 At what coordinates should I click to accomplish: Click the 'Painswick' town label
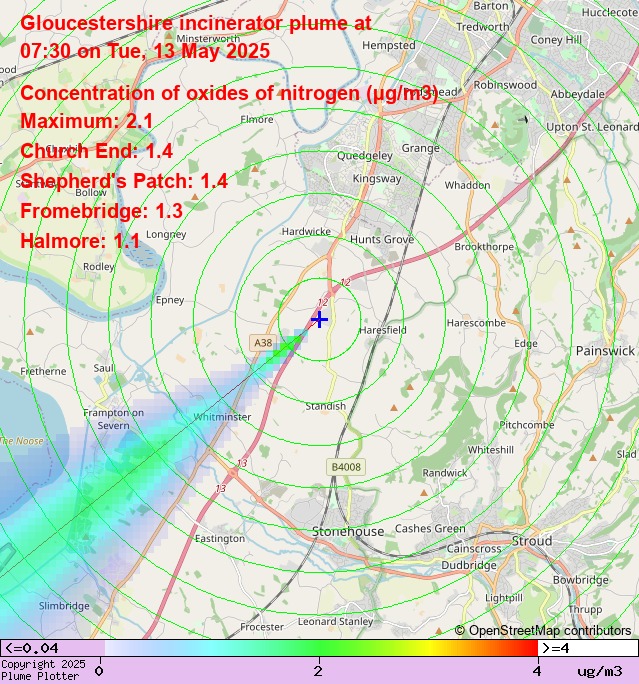tap(605, 351)
